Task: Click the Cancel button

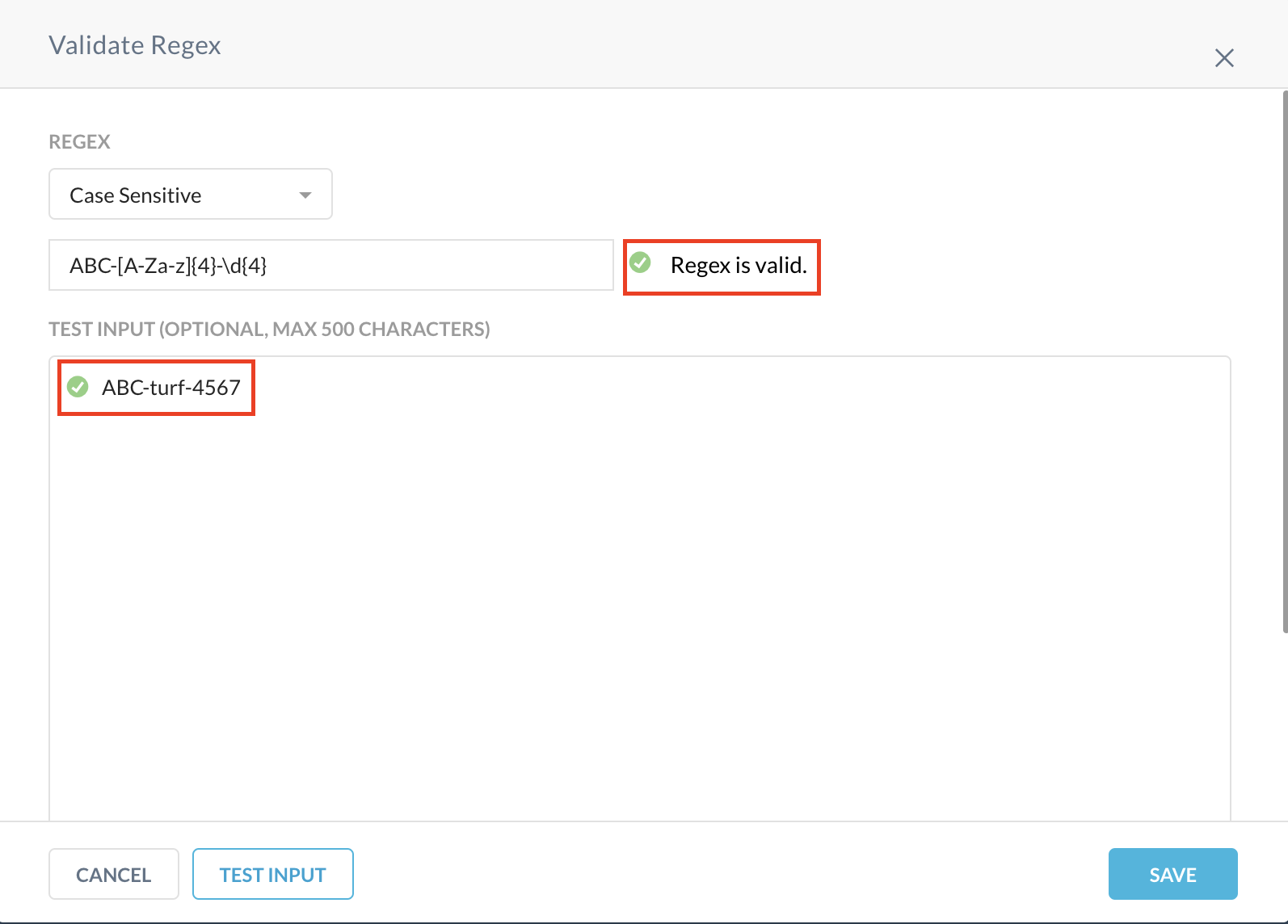Action: [114, 874]
